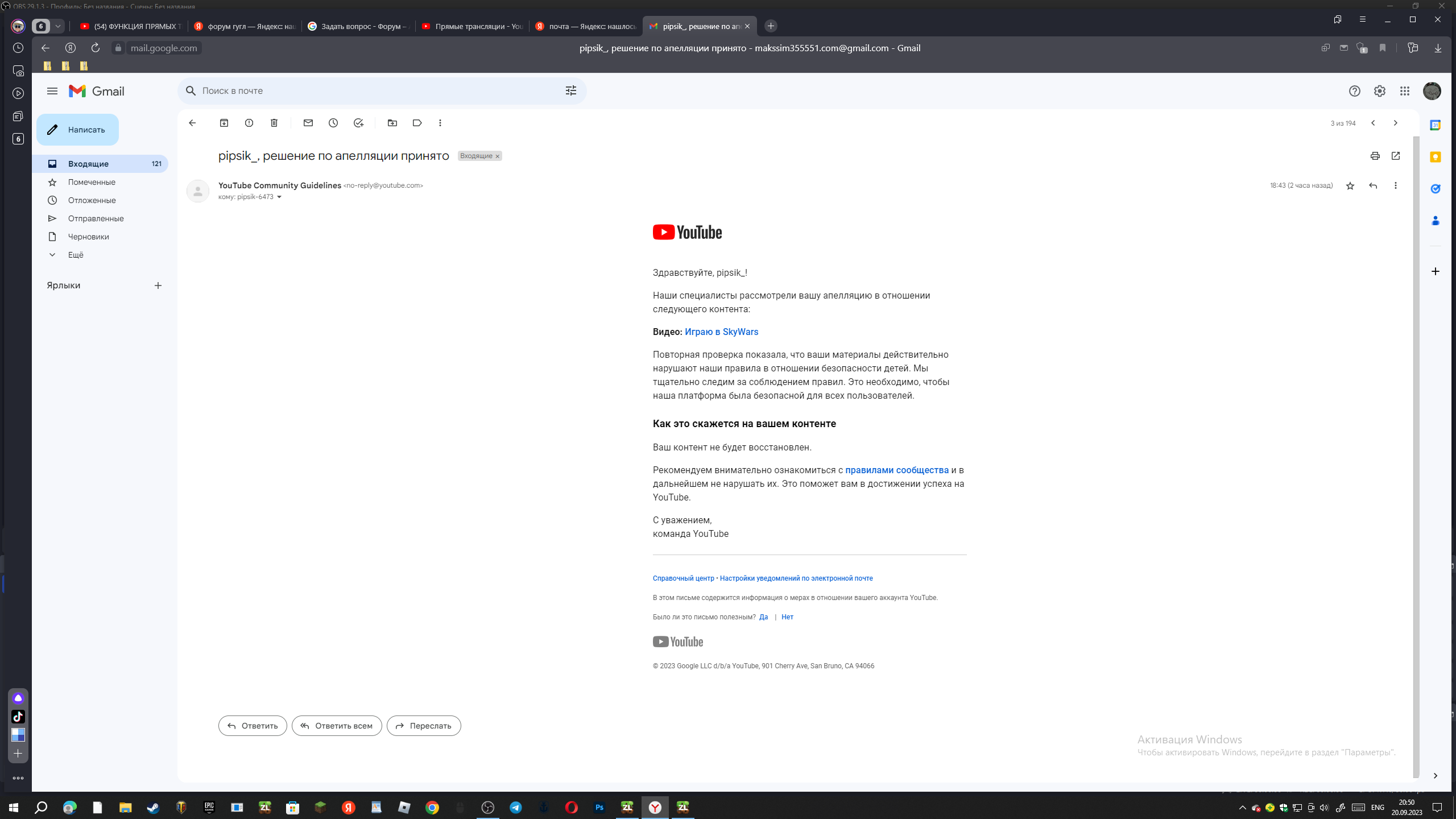
Task: Remove the Входящие label from email
Action: [498, 156]
